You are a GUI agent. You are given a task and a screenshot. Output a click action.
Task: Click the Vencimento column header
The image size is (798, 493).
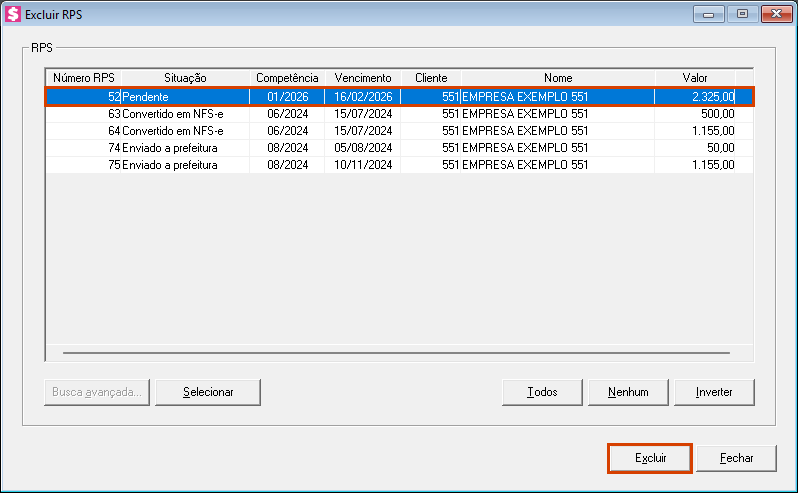click(x=363, y=78)
